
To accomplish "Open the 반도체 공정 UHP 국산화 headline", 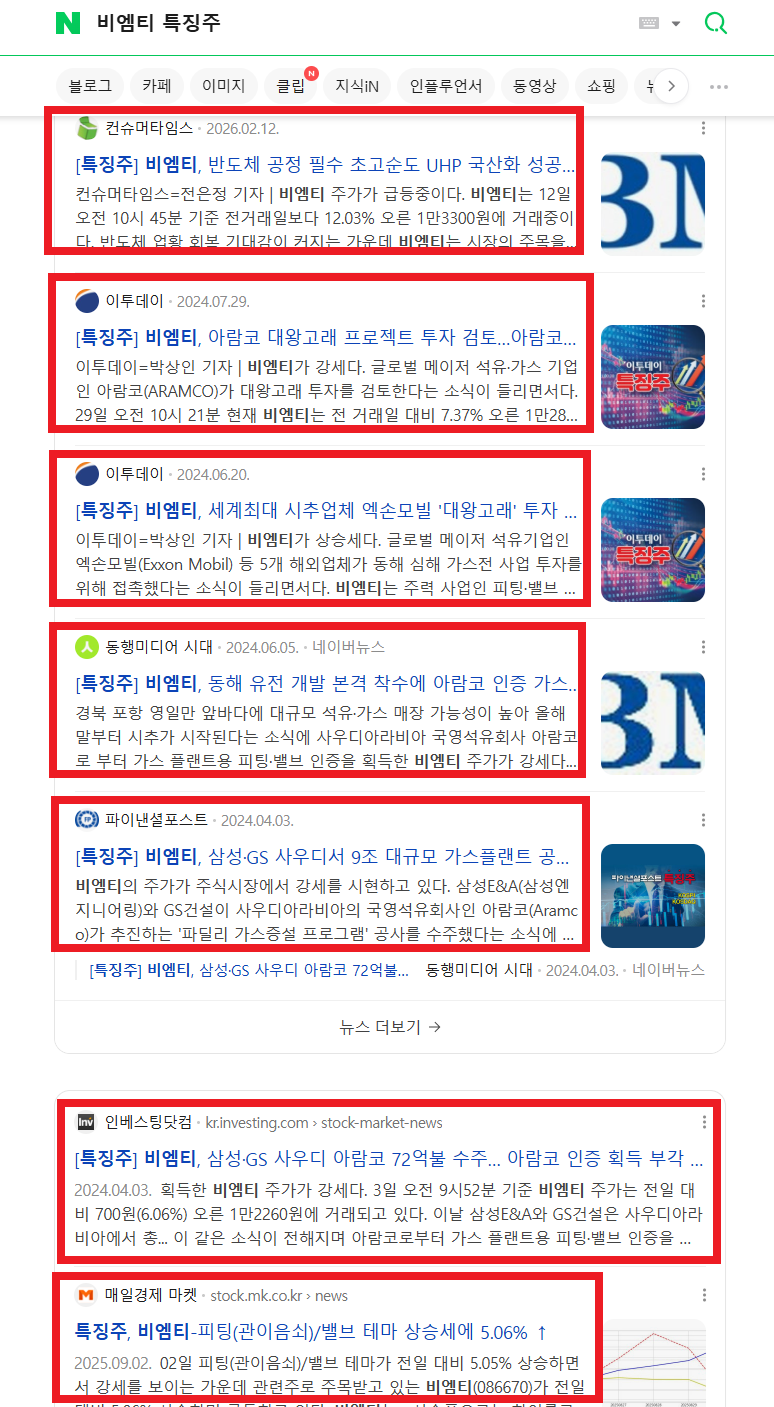I will point(326,165).
